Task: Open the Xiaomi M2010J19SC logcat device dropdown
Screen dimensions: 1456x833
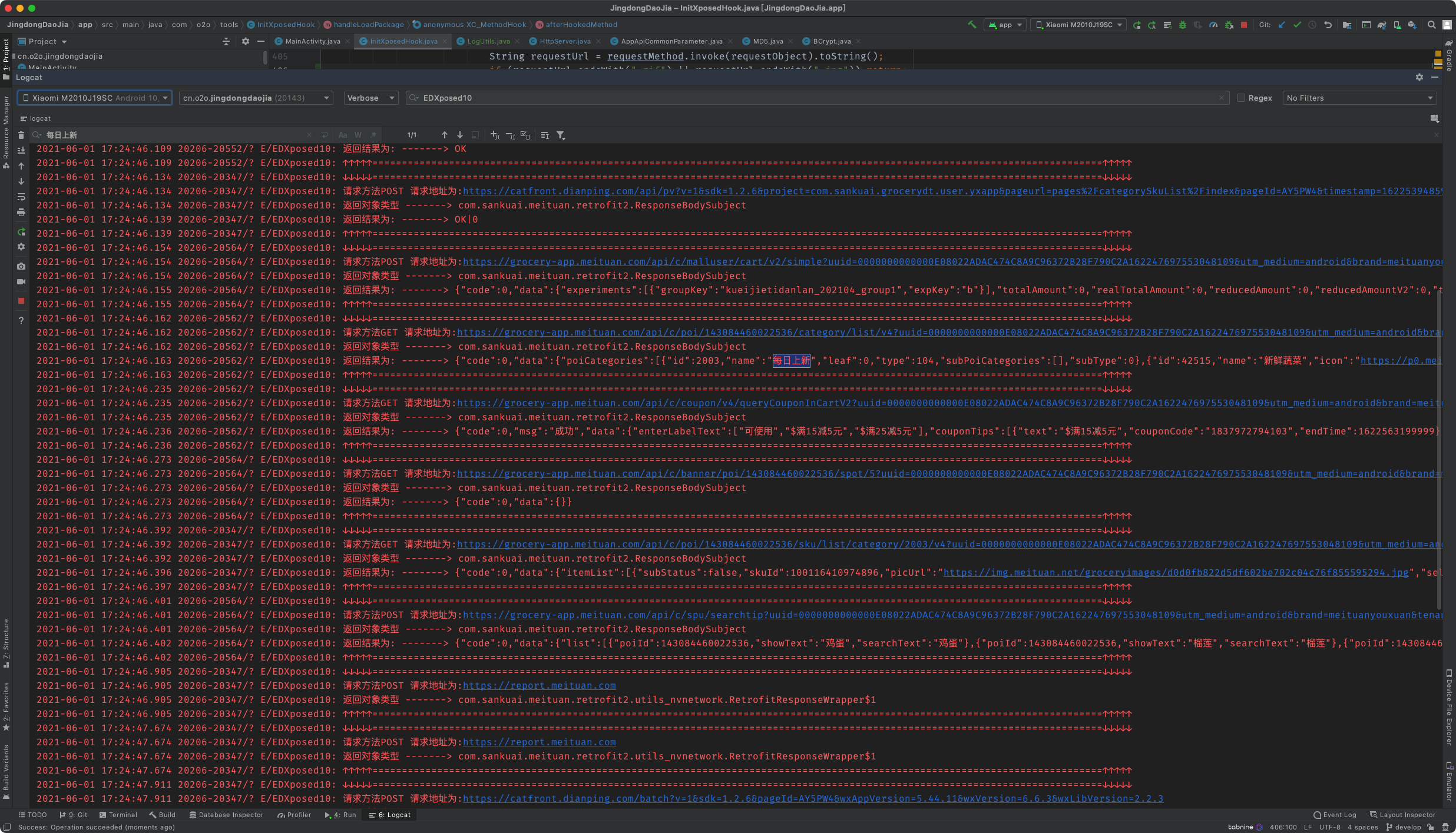Action: 95,98
